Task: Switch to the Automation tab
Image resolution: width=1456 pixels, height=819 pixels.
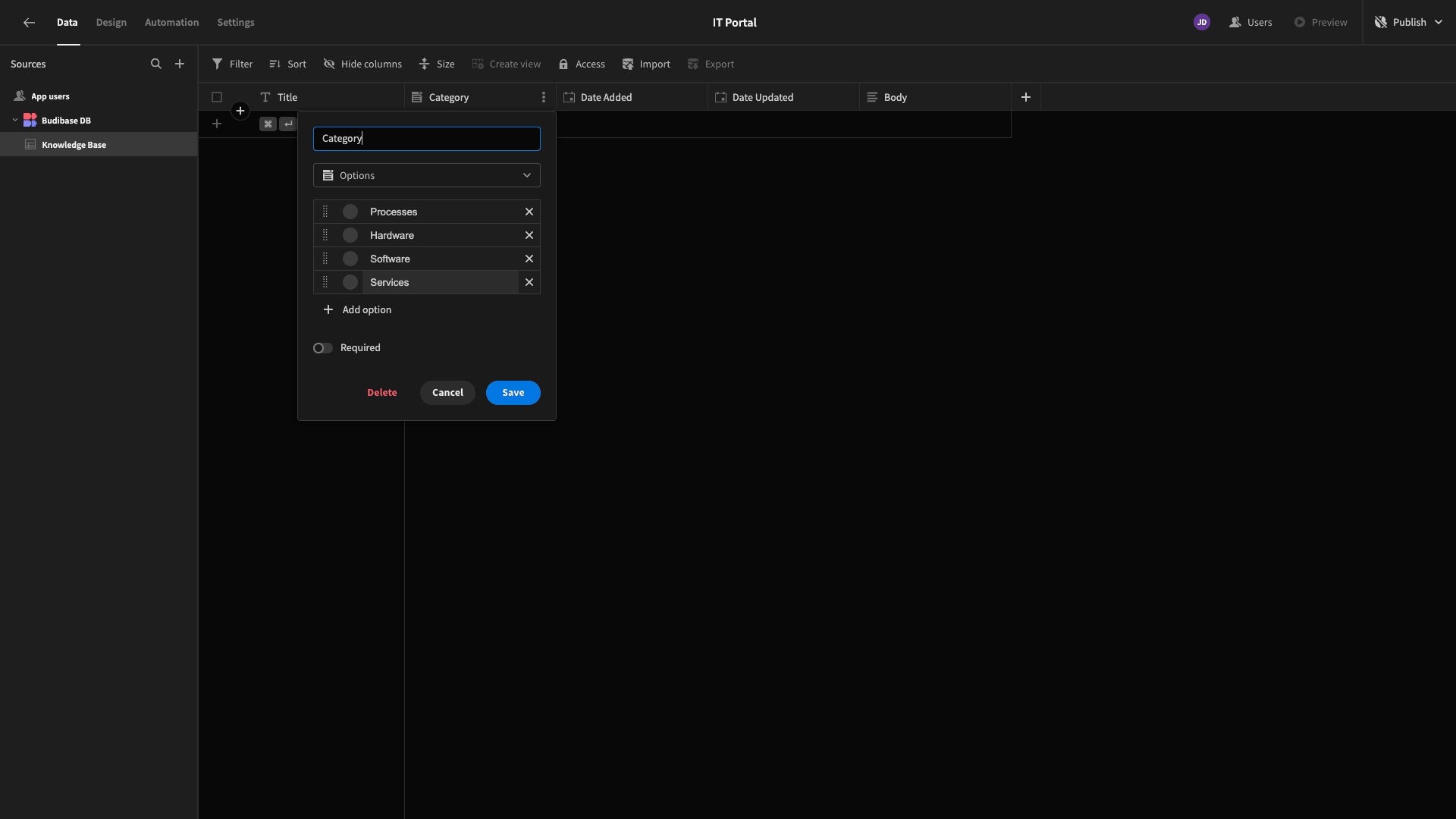Action: (172, 22)
